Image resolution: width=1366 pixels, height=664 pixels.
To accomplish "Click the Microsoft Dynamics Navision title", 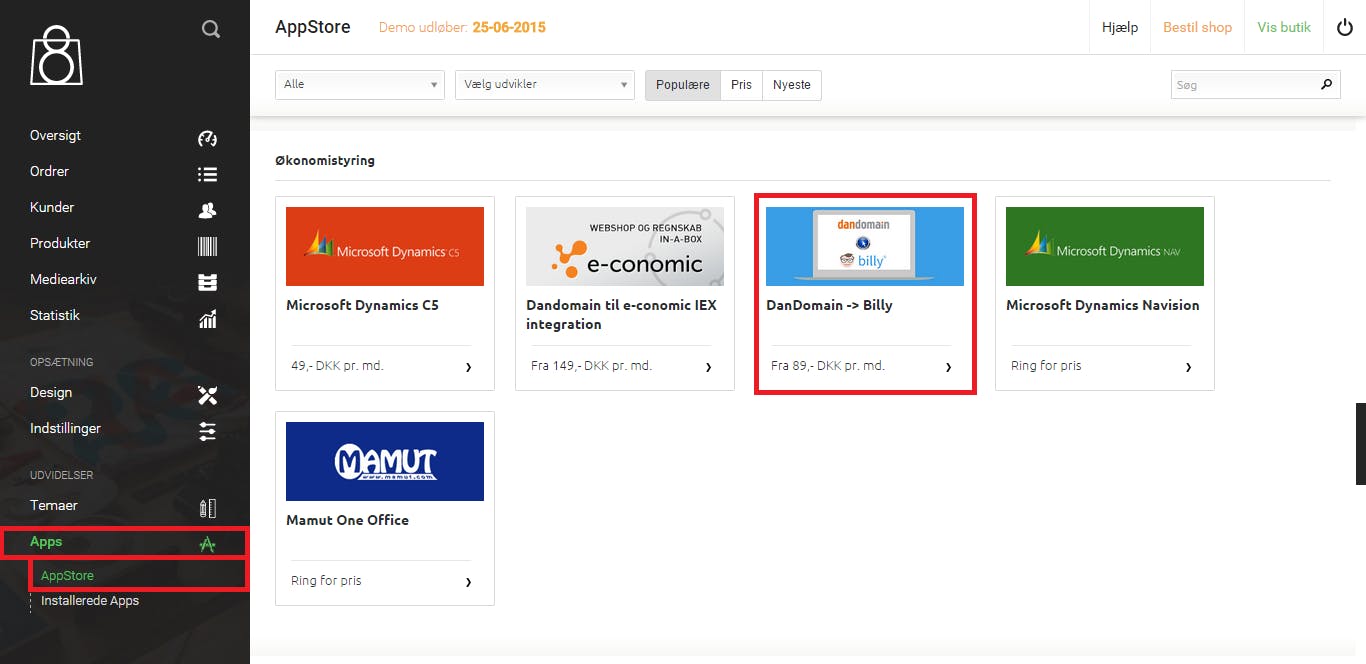I will pyautogui.click(x=1102, y=305).
